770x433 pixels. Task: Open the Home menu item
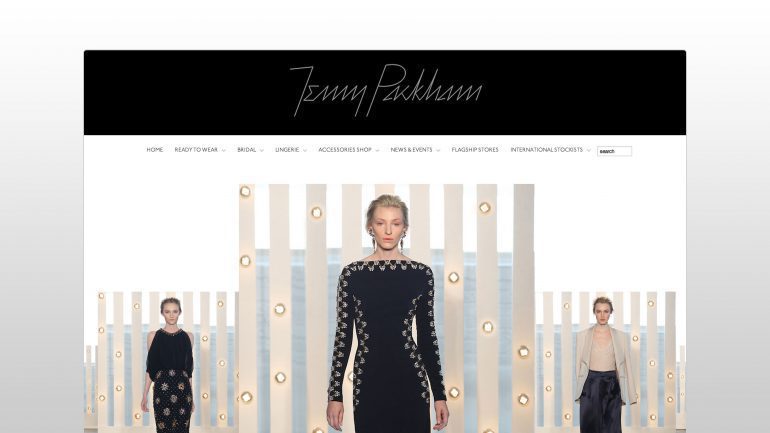click(155, 150)
